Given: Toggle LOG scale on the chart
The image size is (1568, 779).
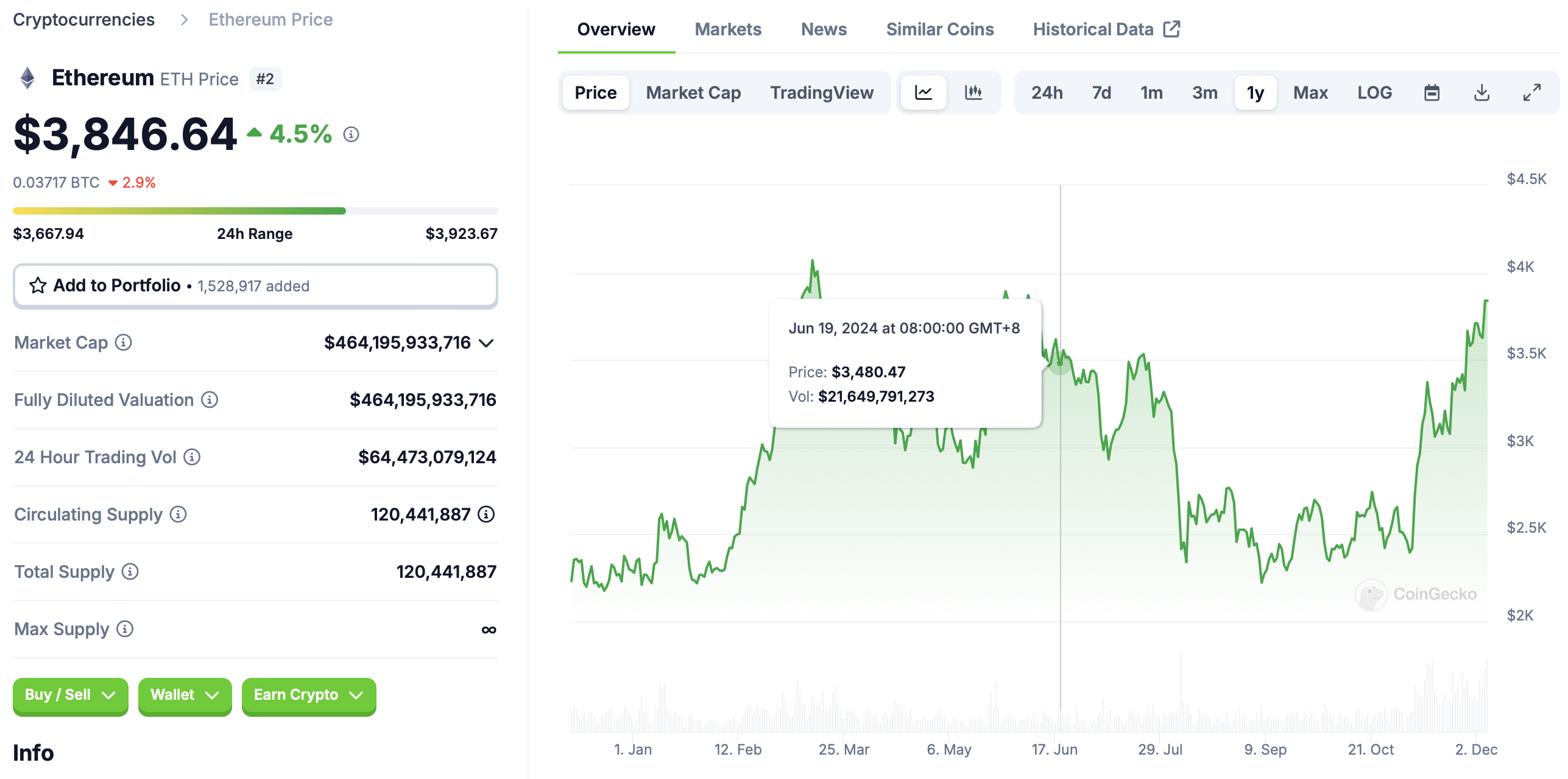Looking at the screenshot, I should point(1374,93).
